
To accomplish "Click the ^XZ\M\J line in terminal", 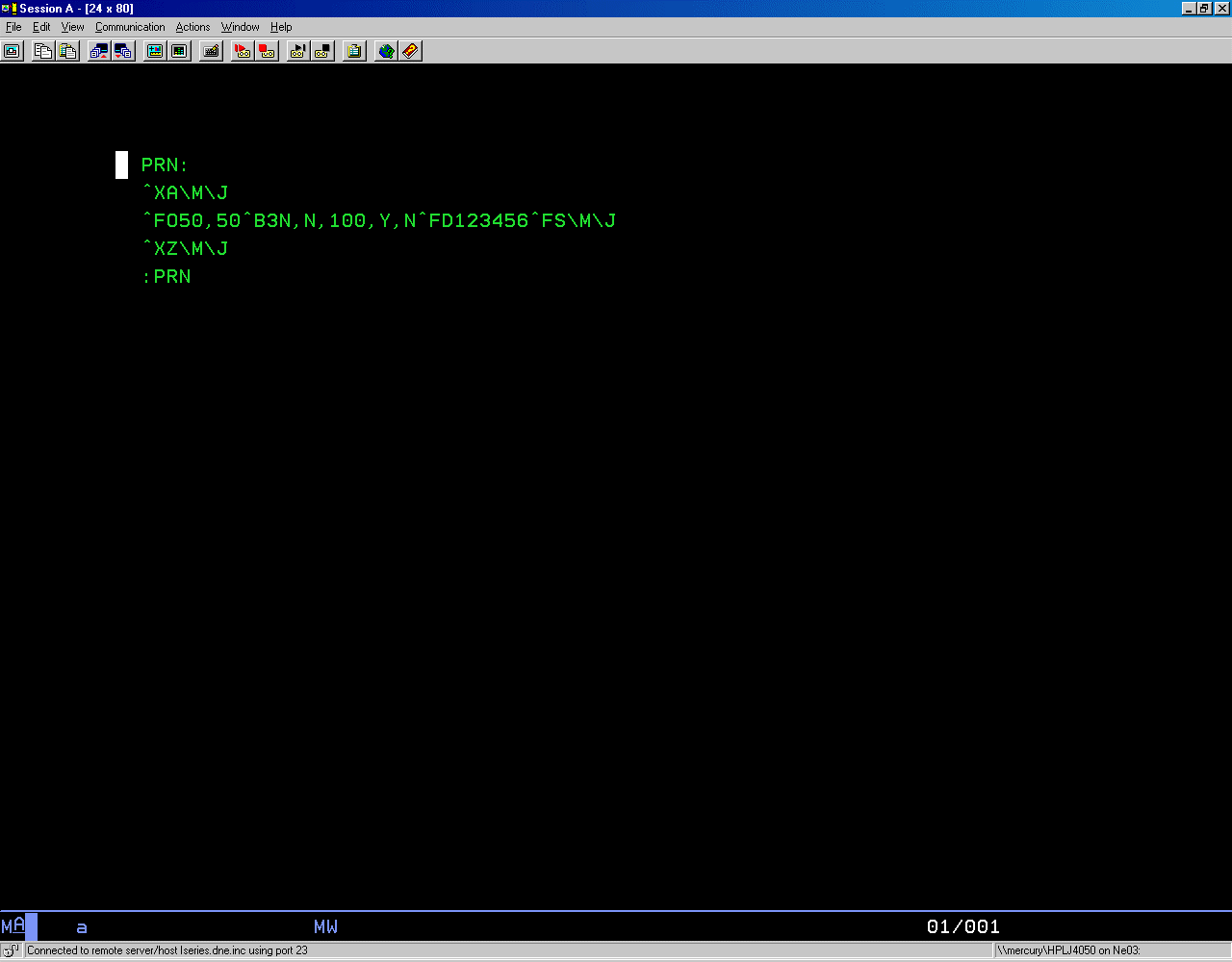I will 185,249.
